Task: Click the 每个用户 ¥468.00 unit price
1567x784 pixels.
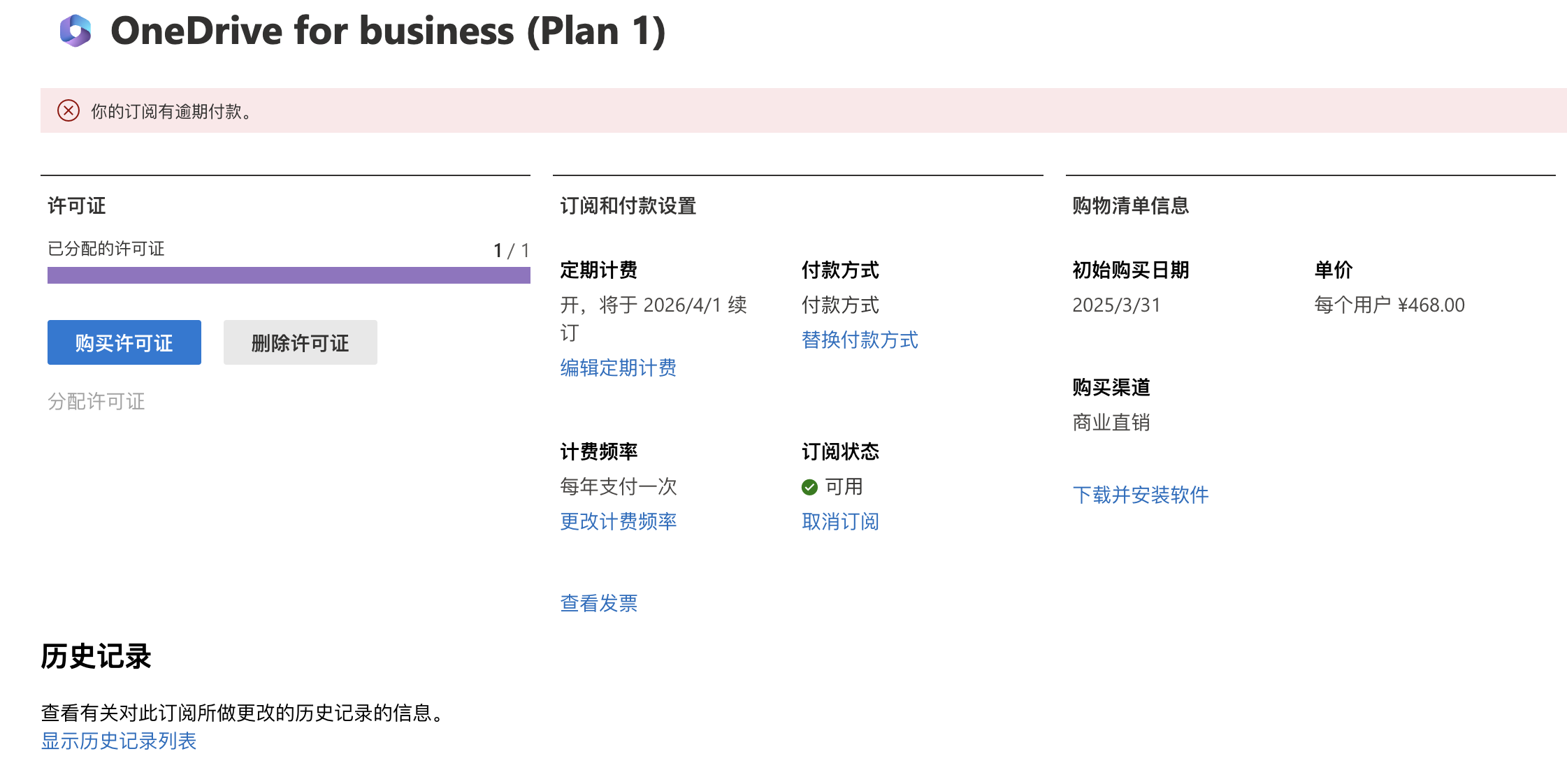Action: tap(1389, 305)
